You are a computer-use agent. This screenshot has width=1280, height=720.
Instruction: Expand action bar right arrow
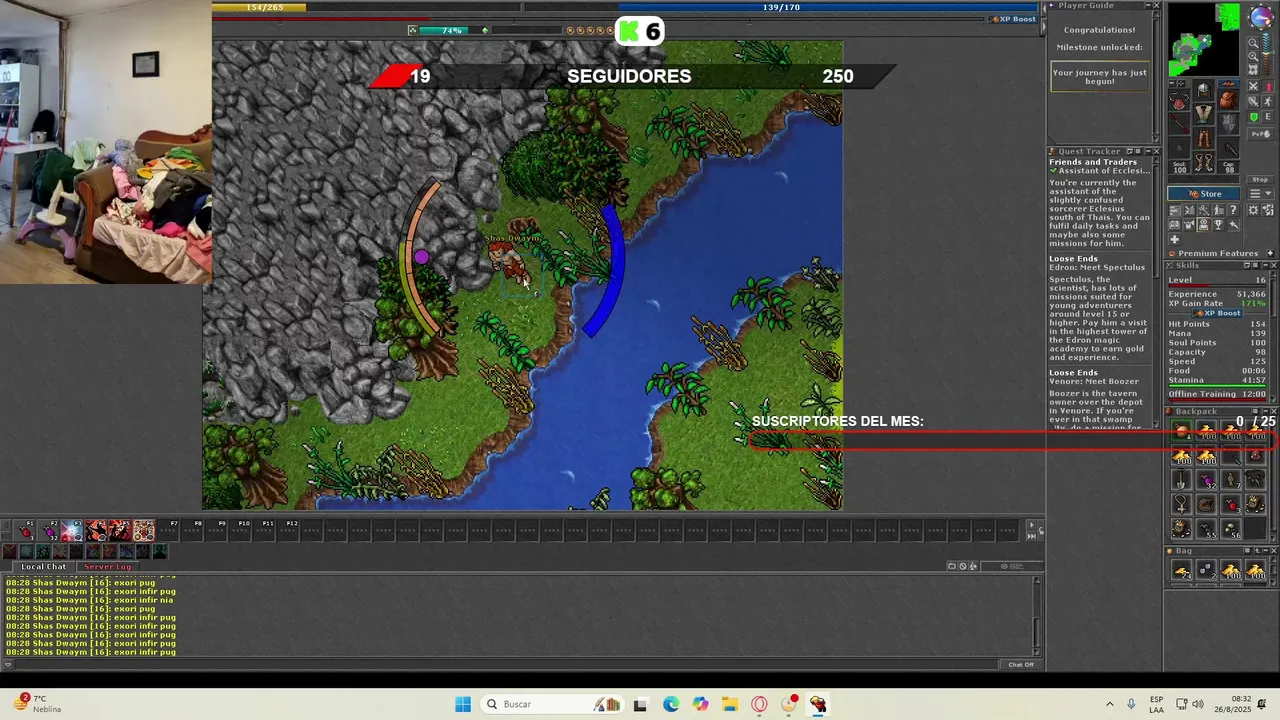coord(1031,524)
